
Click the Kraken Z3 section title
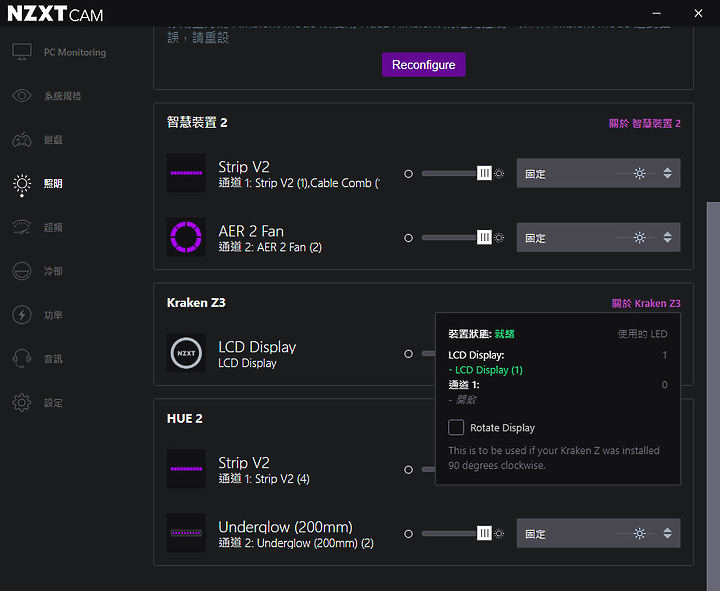pyautogui.click(x=196, y=303)
